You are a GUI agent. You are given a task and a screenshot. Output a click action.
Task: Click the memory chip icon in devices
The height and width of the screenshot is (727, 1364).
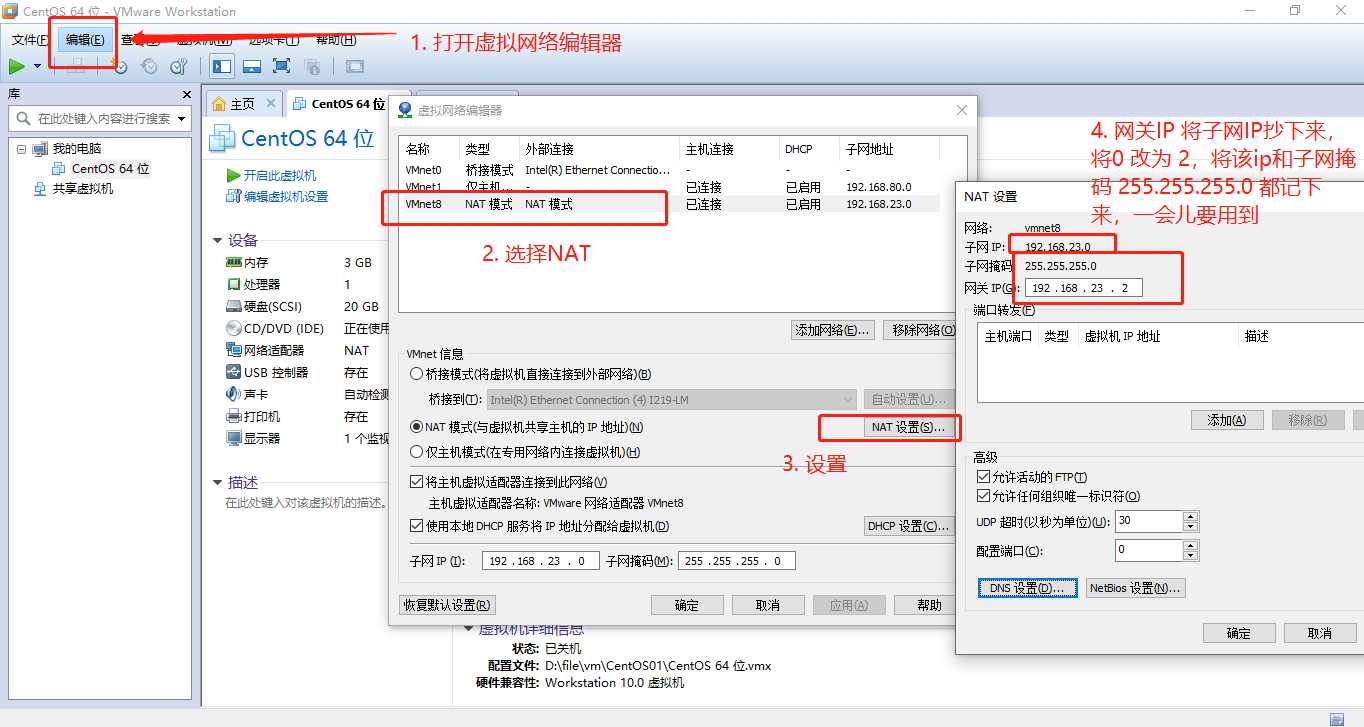point(234,262)
